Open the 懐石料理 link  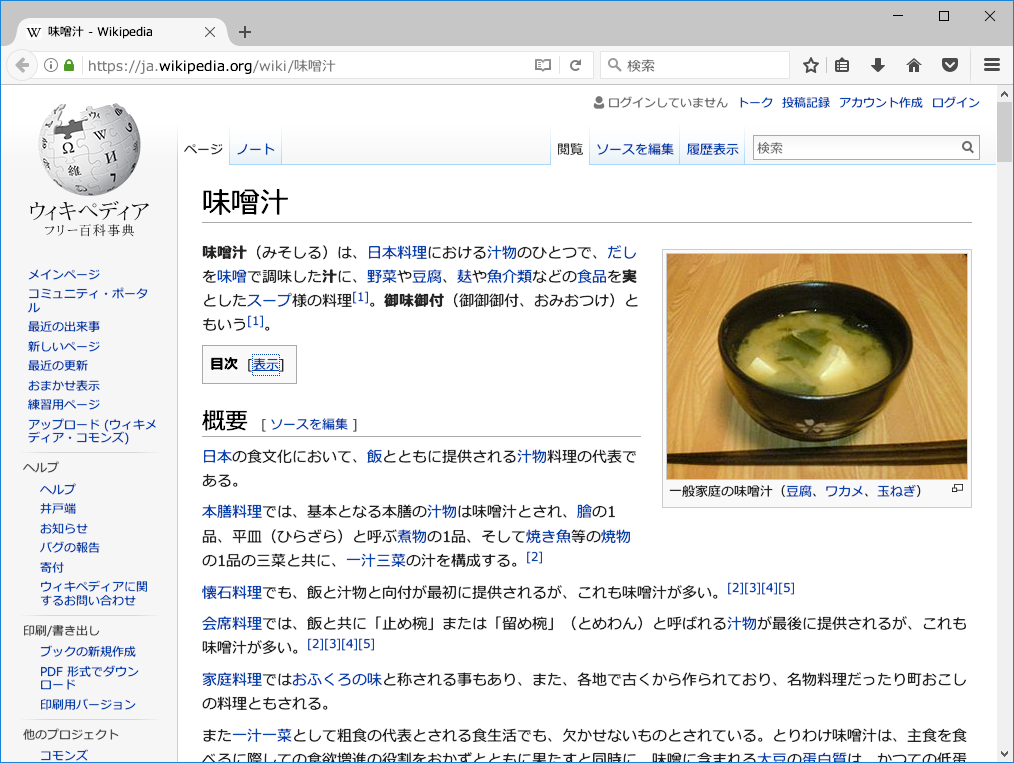(232, 592)
